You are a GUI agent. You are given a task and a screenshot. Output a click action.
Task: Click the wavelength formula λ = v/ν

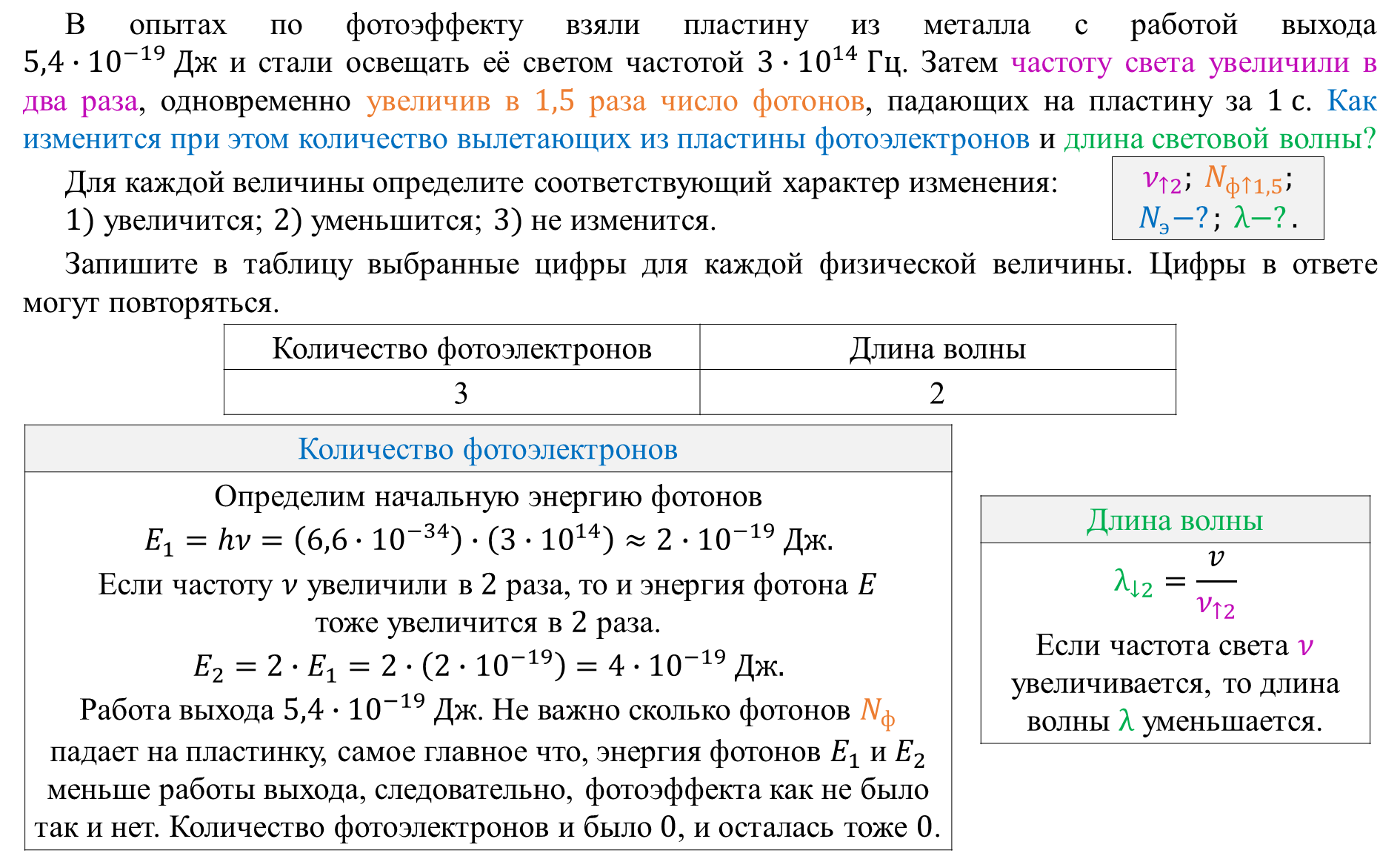point(1175,584)
